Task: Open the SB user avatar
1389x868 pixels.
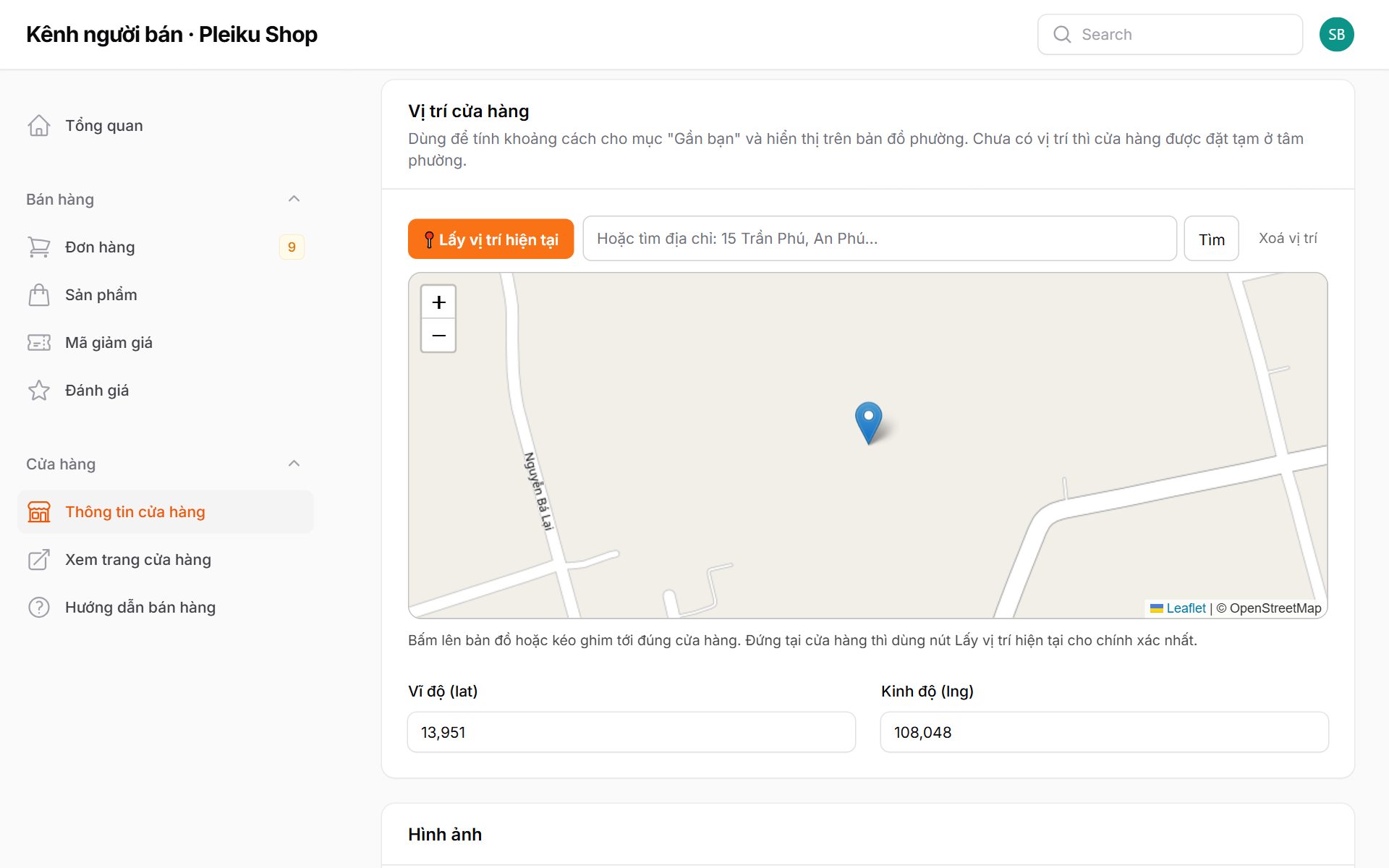Action: 1336,35
